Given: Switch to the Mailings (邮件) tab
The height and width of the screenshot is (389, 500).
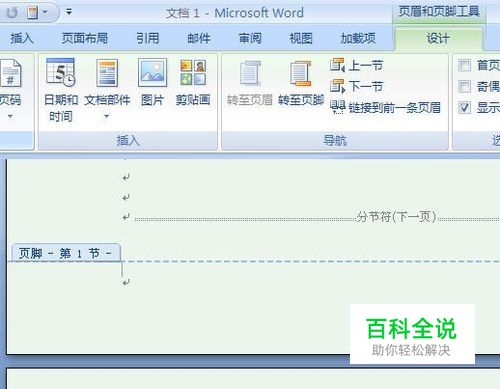Looking at the screenshot, I should [x=199, y=38].
